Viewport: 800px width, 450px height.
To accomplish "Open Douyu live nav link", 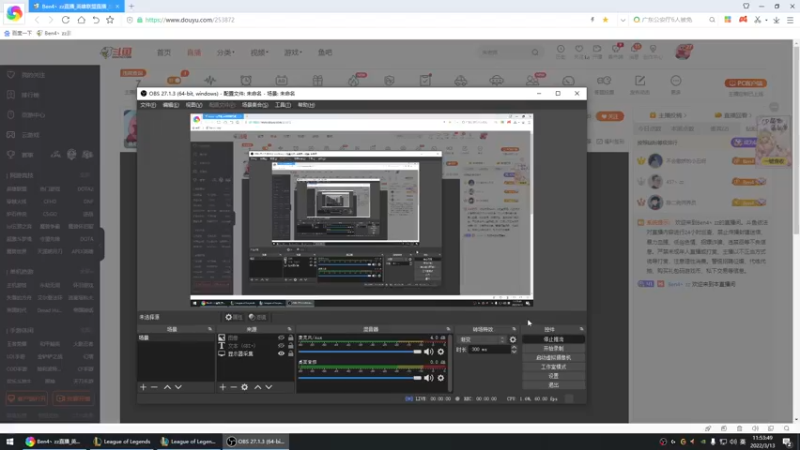I will tap(194, 53).
